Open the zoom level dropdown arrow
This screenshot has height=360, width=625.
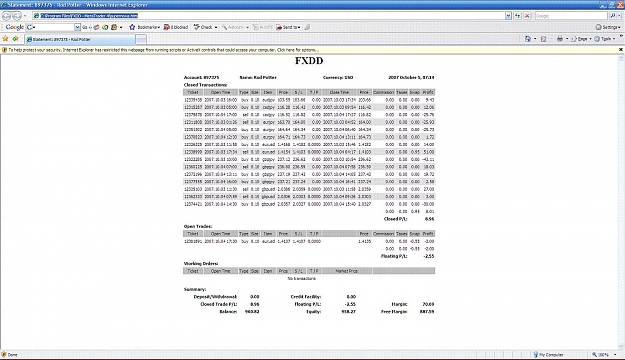tap(615, 354)
